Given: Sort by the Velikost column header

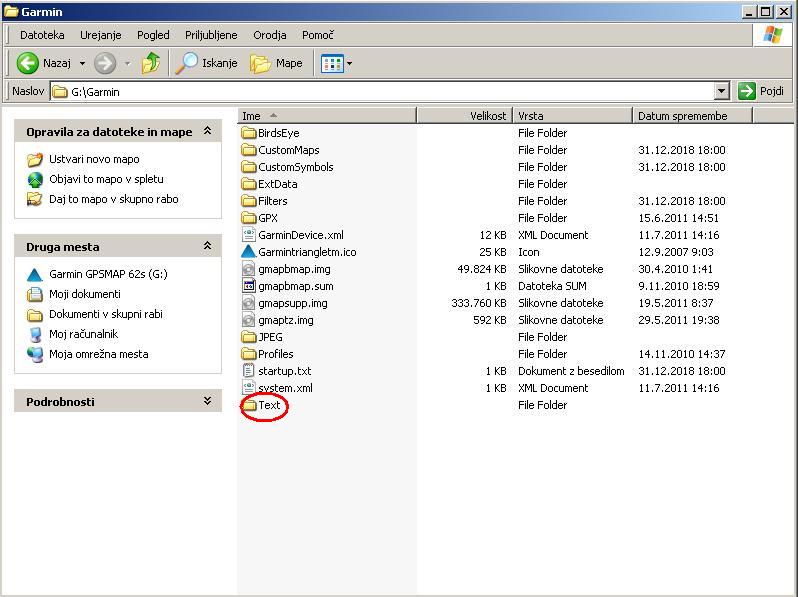Looking at the screenshot, I should (x=465, y=116).
